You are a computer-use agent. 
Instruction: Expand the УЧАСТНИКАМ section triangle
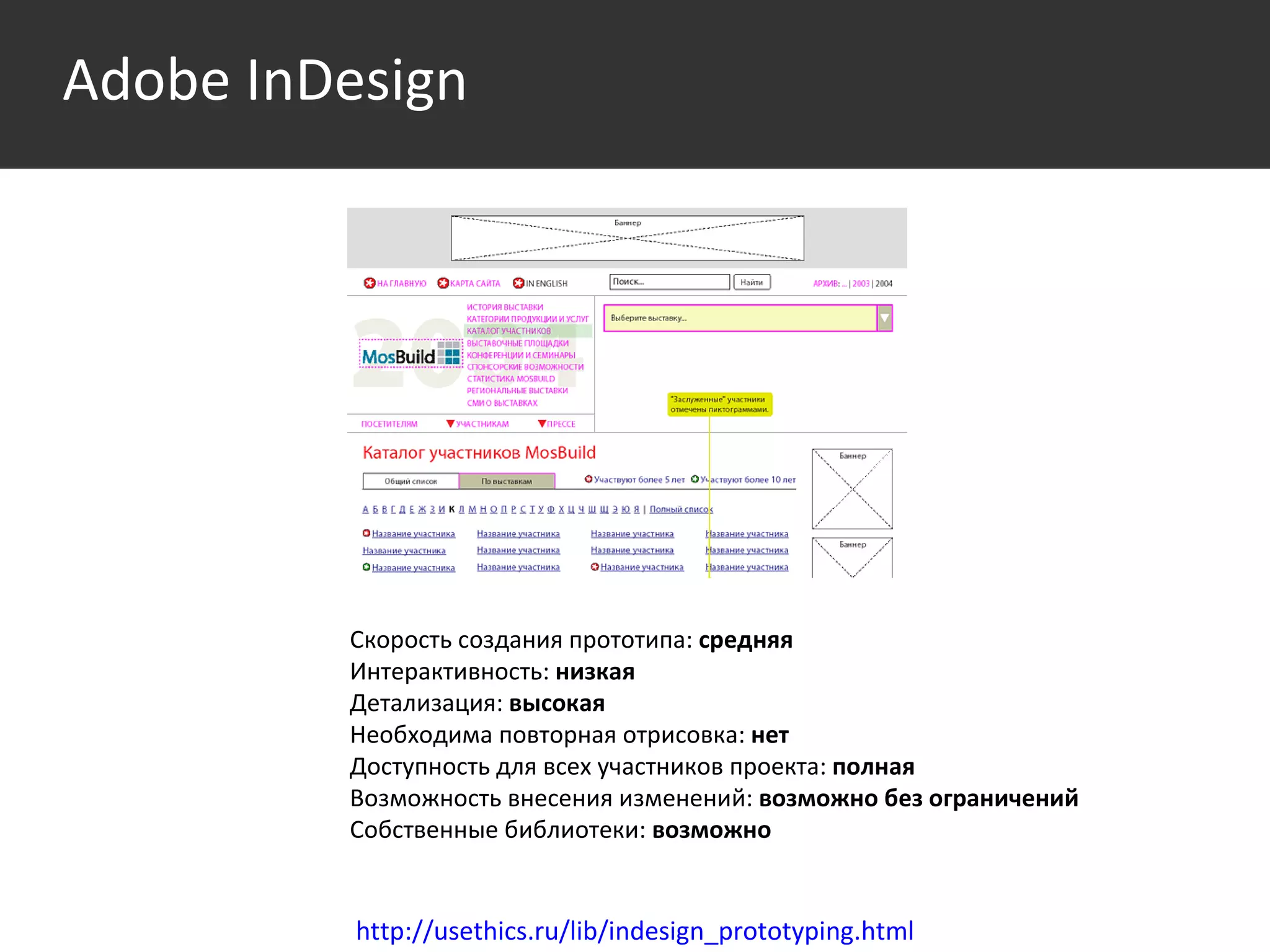(451, 424)
